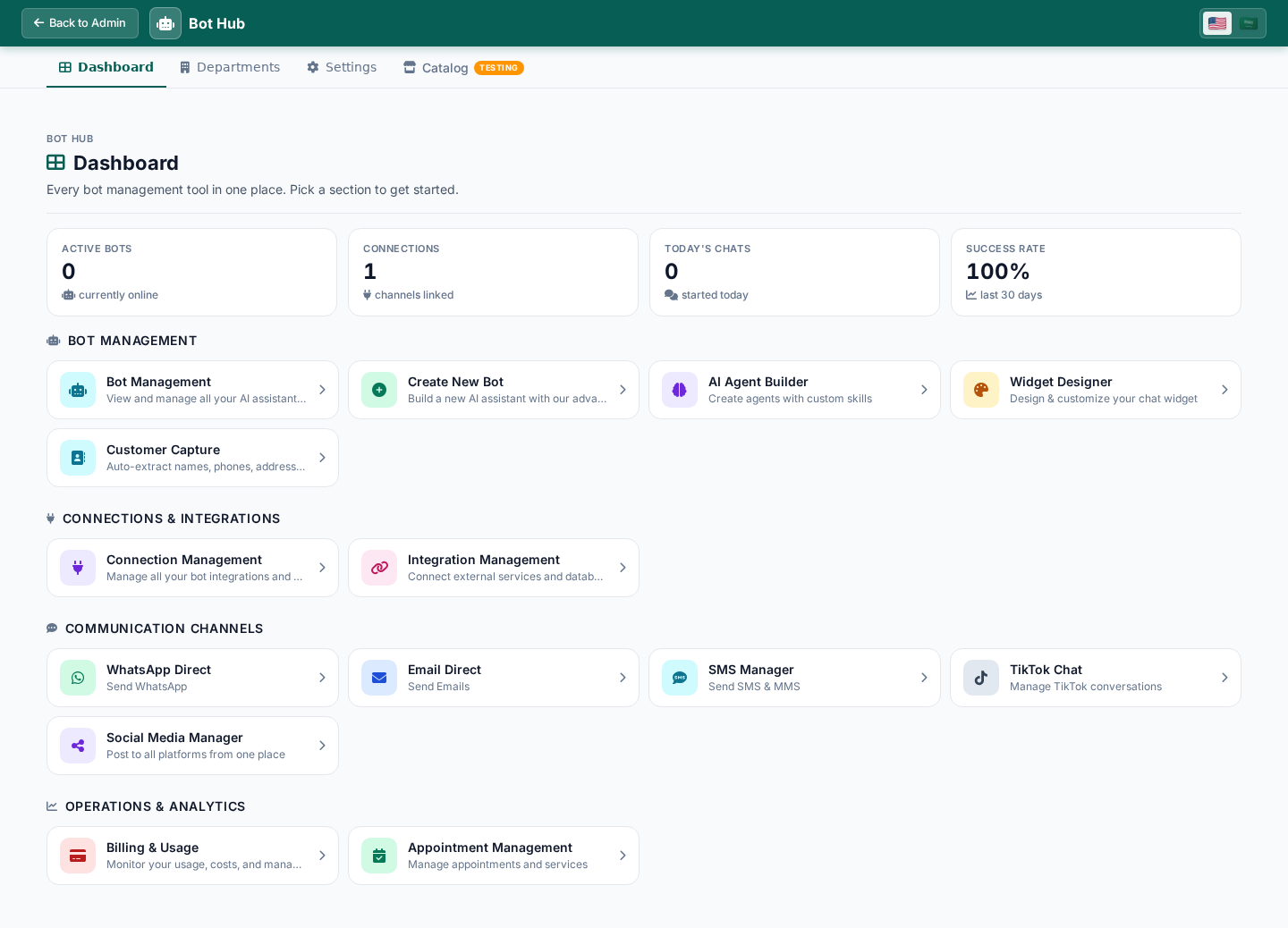Click the Bot Management section robot icon

53,341
